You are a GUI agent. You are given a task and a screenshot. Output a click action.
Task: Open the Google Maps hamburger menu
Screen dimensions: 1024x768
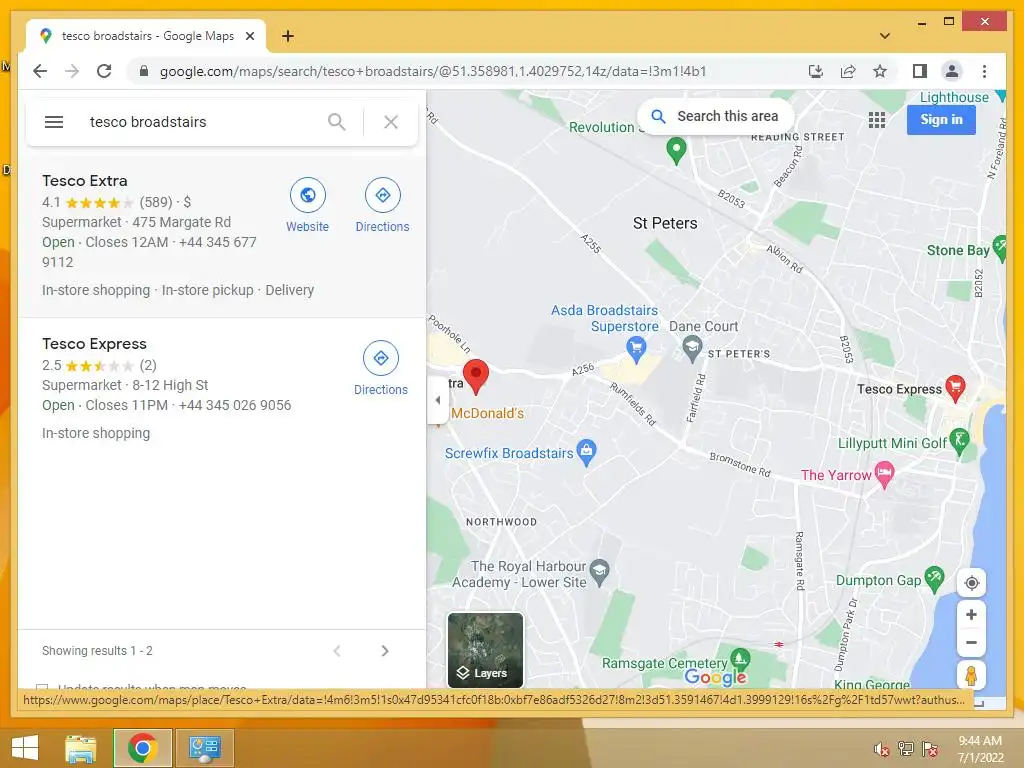pyautogui.click(x=54, y=122)
